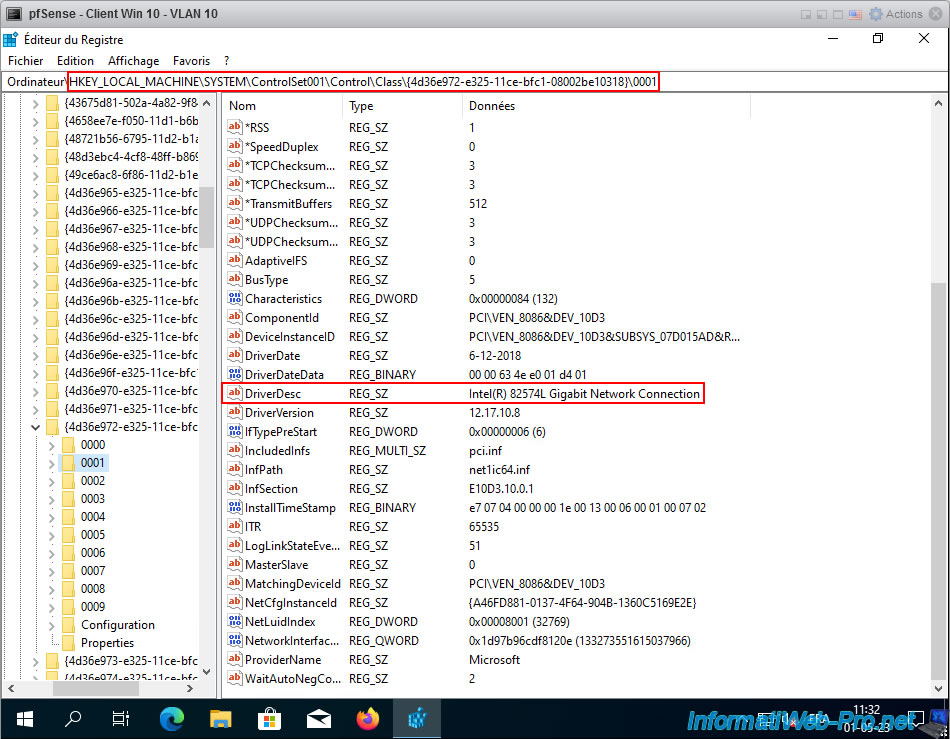Click the *SpeedDuplex value icon

tap(234, 146)
